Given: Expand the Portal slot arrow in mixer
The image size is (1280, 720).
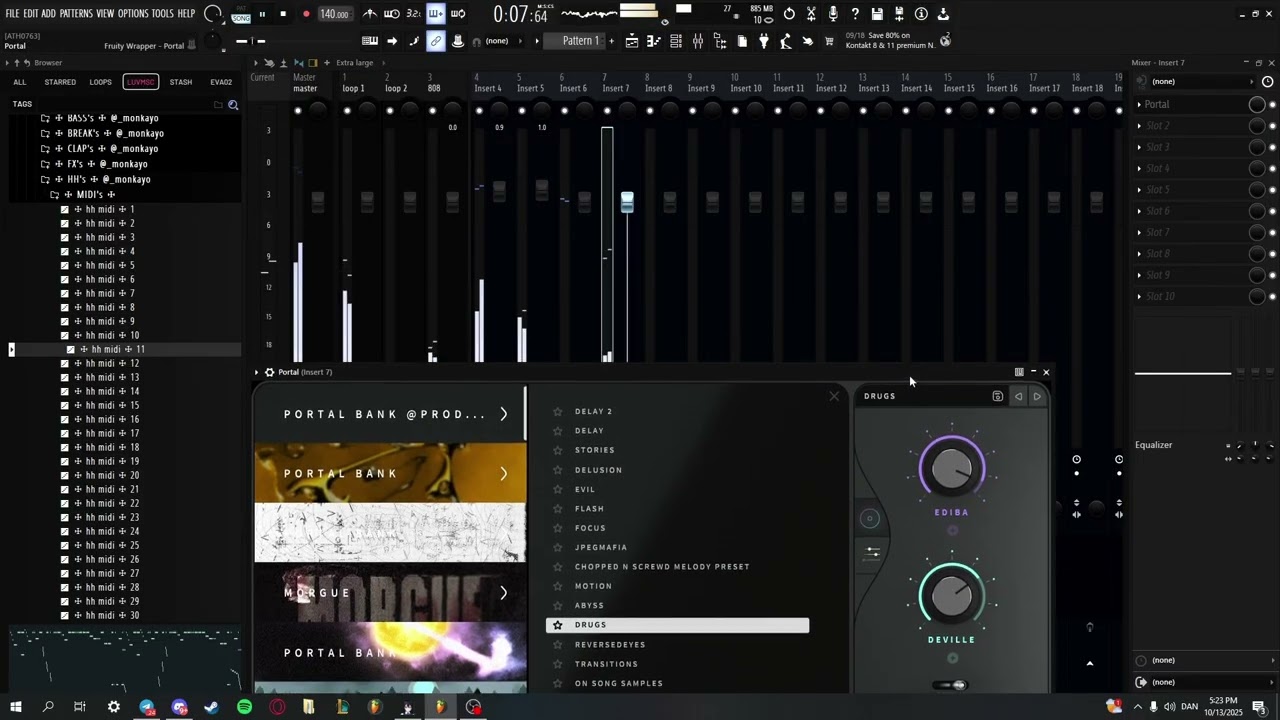Looking at the screenshot, I should coord(1139,104).
